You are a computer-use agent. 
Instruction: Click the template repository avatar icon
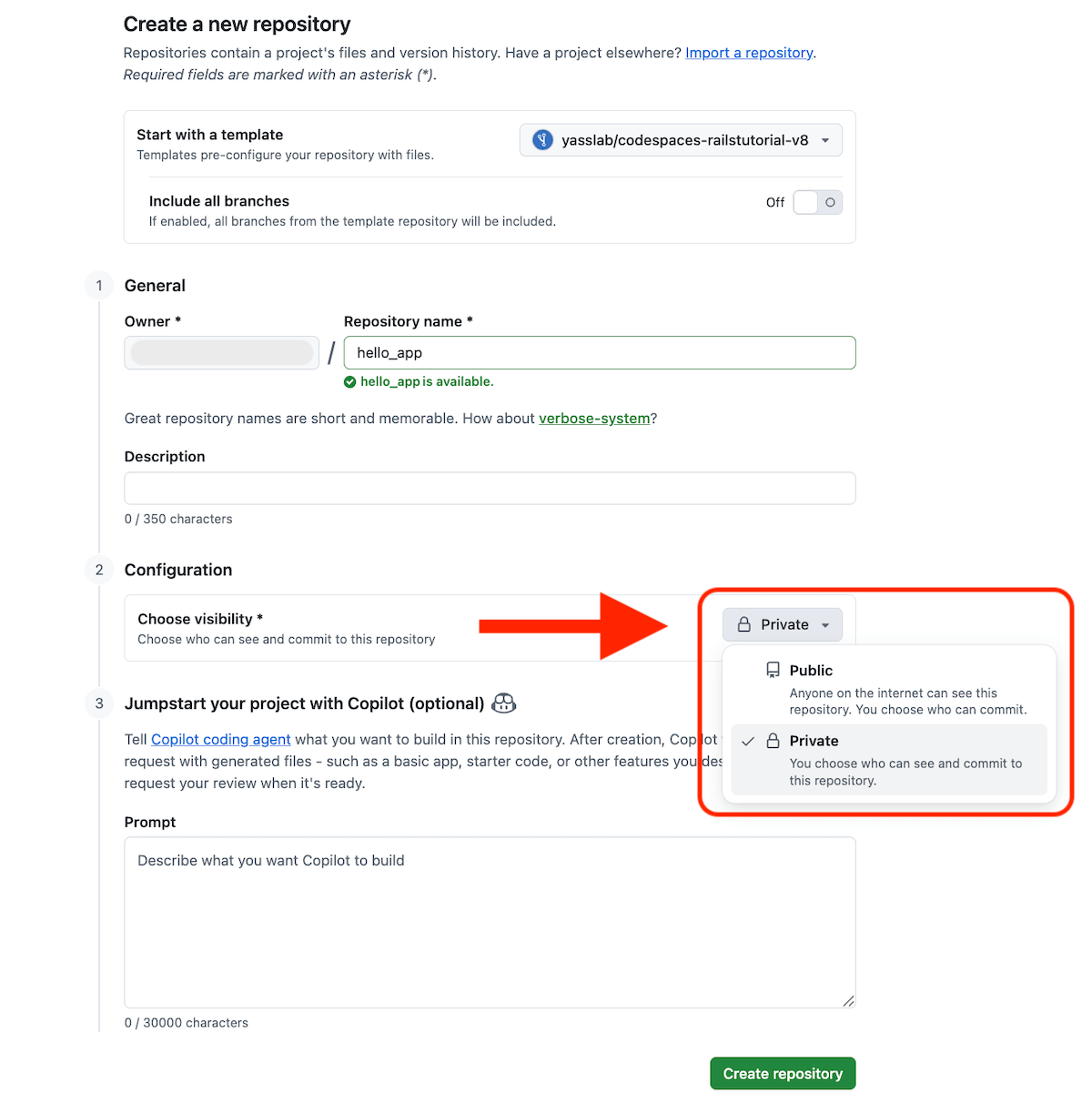coord(542,140)
